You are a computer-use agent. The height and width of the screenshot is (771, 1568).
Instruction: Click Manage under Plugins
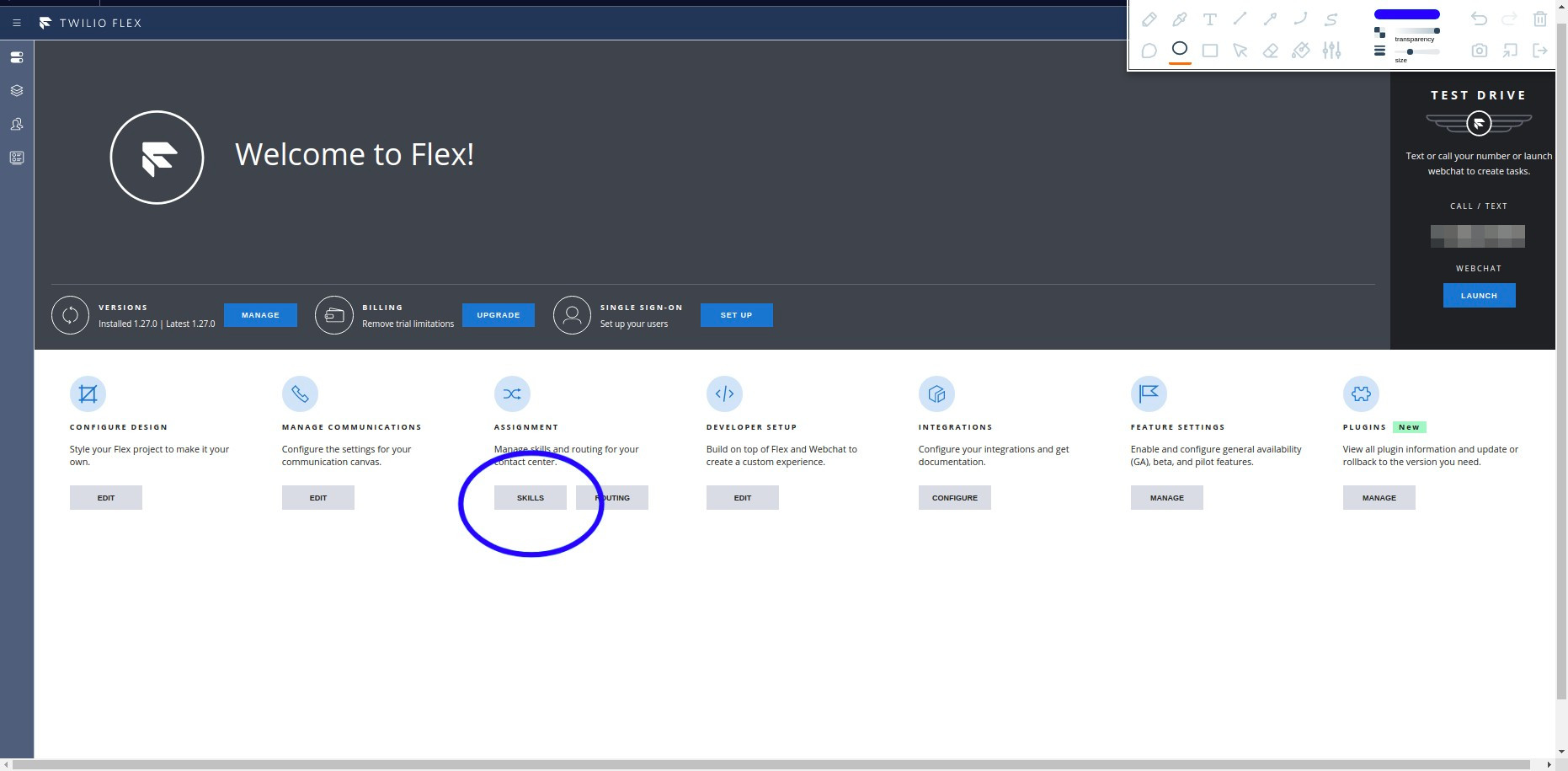coord(1379,498)
